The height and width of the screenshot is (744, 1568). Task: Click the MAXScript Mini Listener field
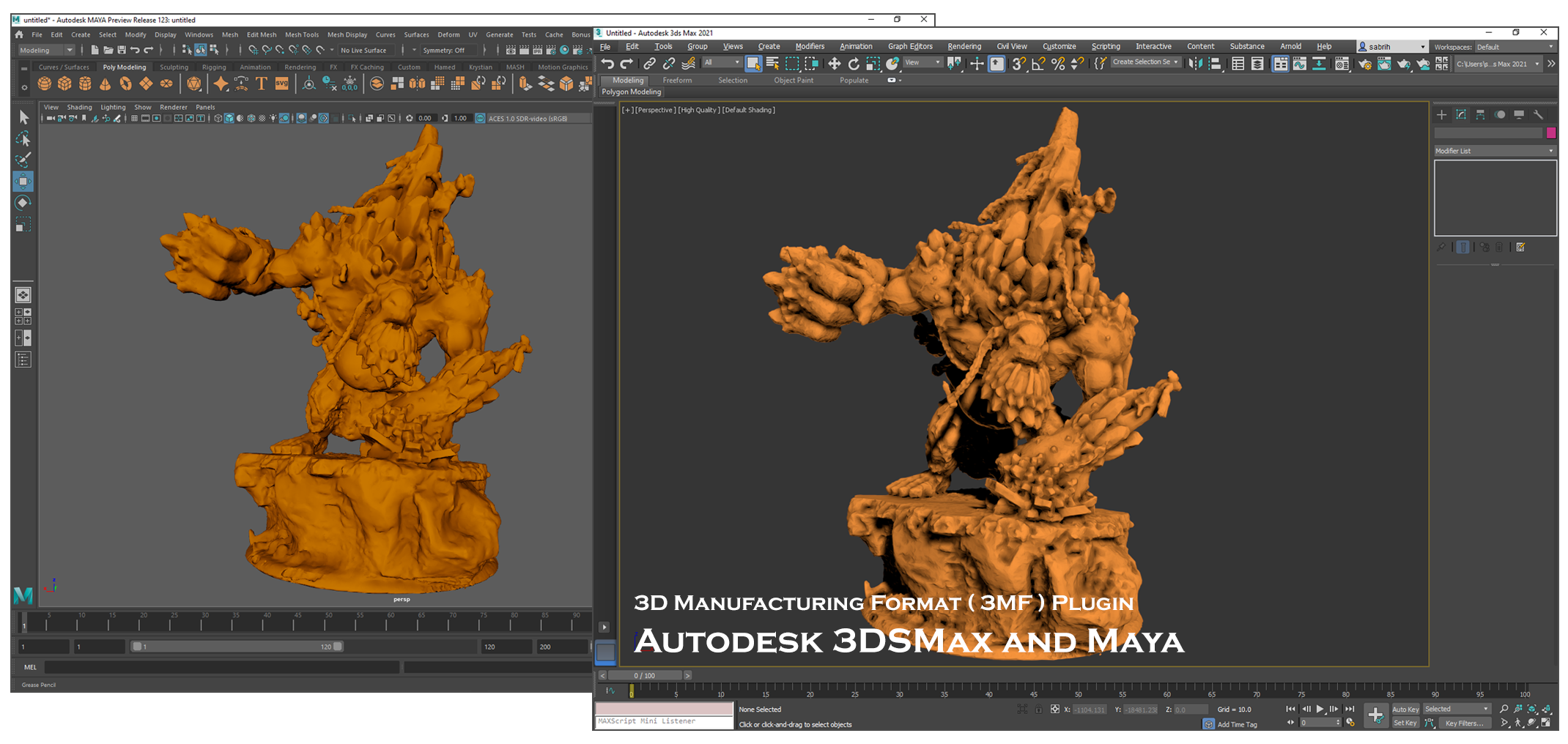click(664, 722)
